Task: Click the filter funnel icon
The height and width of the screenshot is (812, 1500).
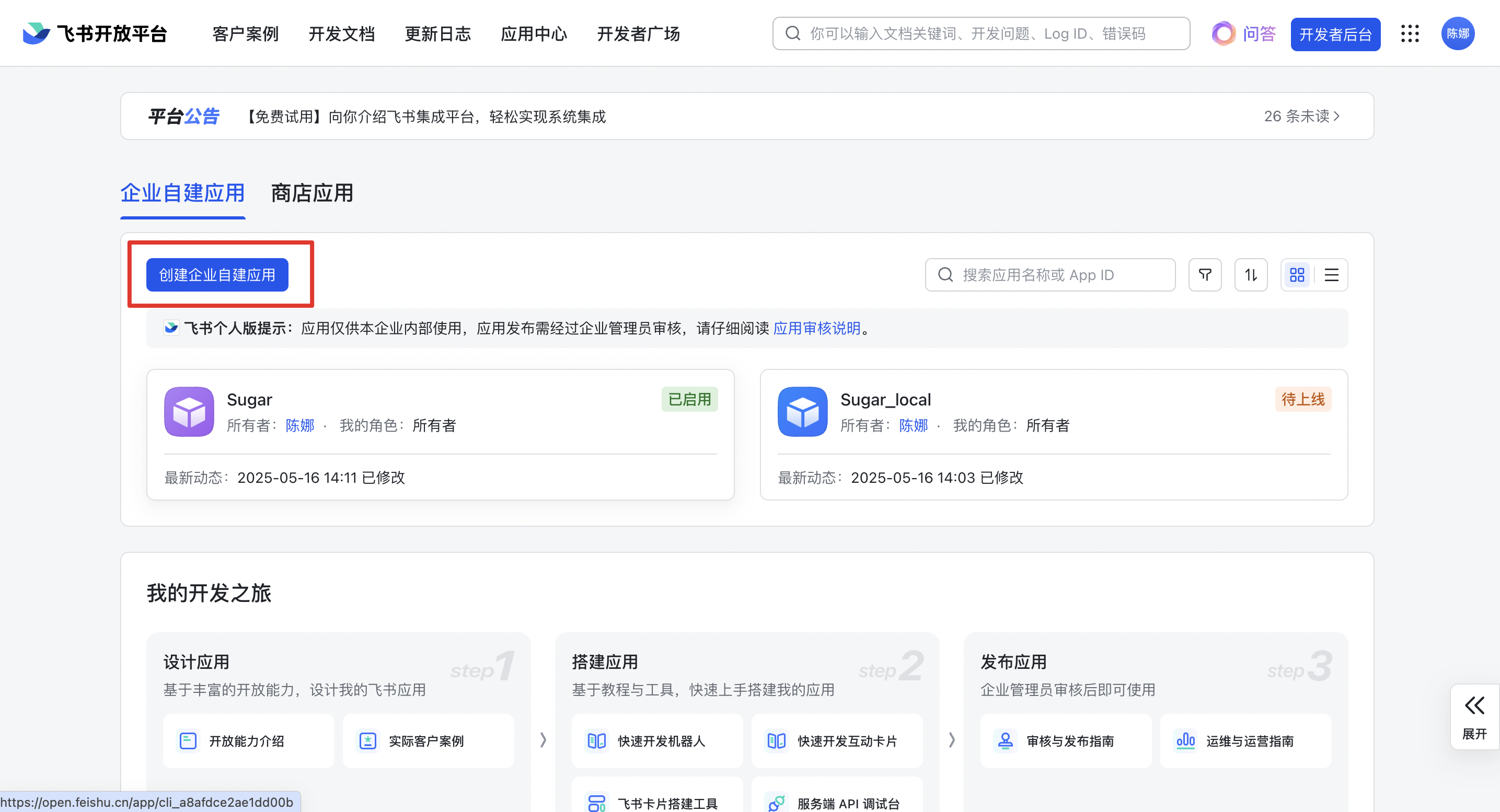Action: pyautogui.click(x=1205, y=275)
